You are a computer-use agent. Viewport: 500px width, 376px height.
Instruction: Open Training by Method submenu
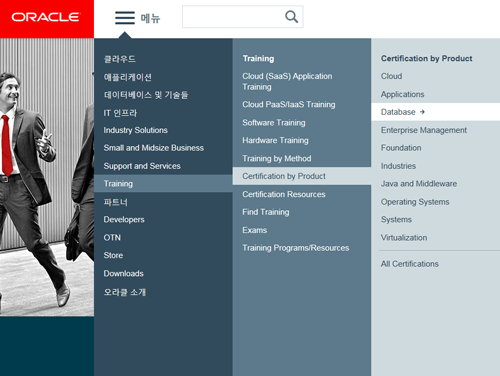[x=277, y=158]
